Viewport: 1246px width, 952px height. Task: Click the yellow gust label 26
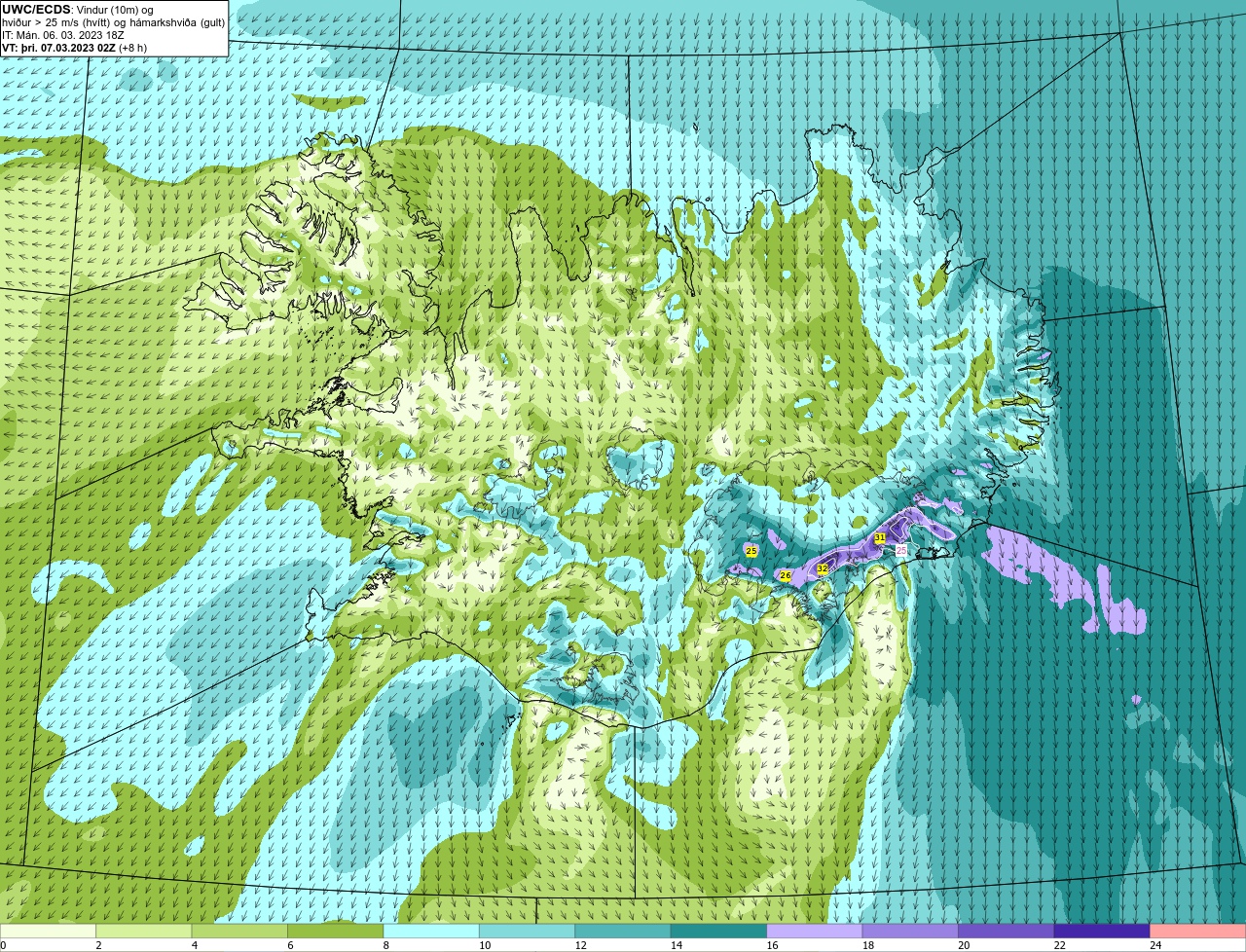(786, 576)
